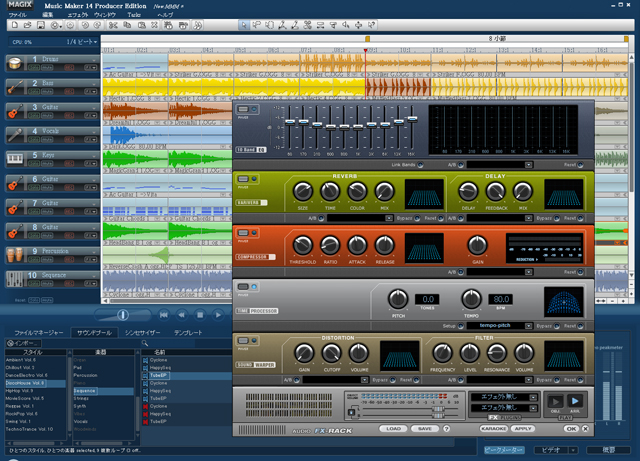Open the ウィンドウ menu
This screenshot has height=461, width=640.
[105, 15]
